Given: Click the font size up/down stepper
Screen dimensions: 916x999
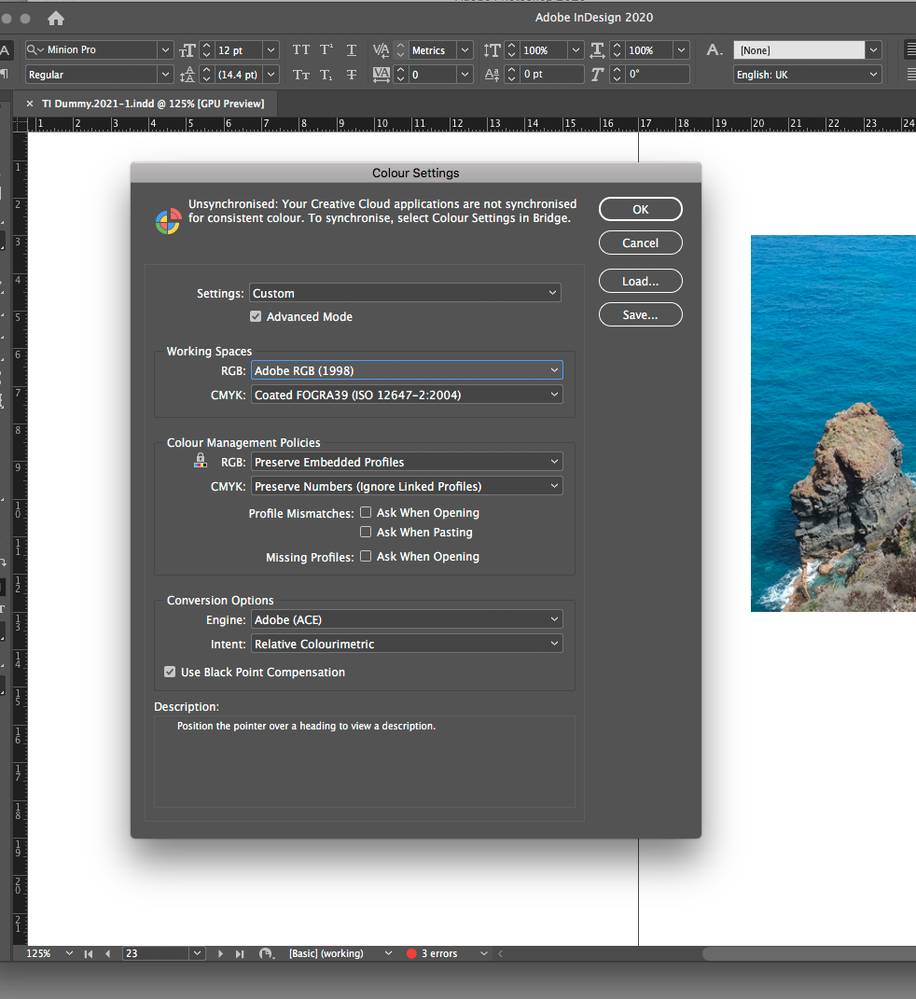Looking at the screenshot, I should click(206, 50).
